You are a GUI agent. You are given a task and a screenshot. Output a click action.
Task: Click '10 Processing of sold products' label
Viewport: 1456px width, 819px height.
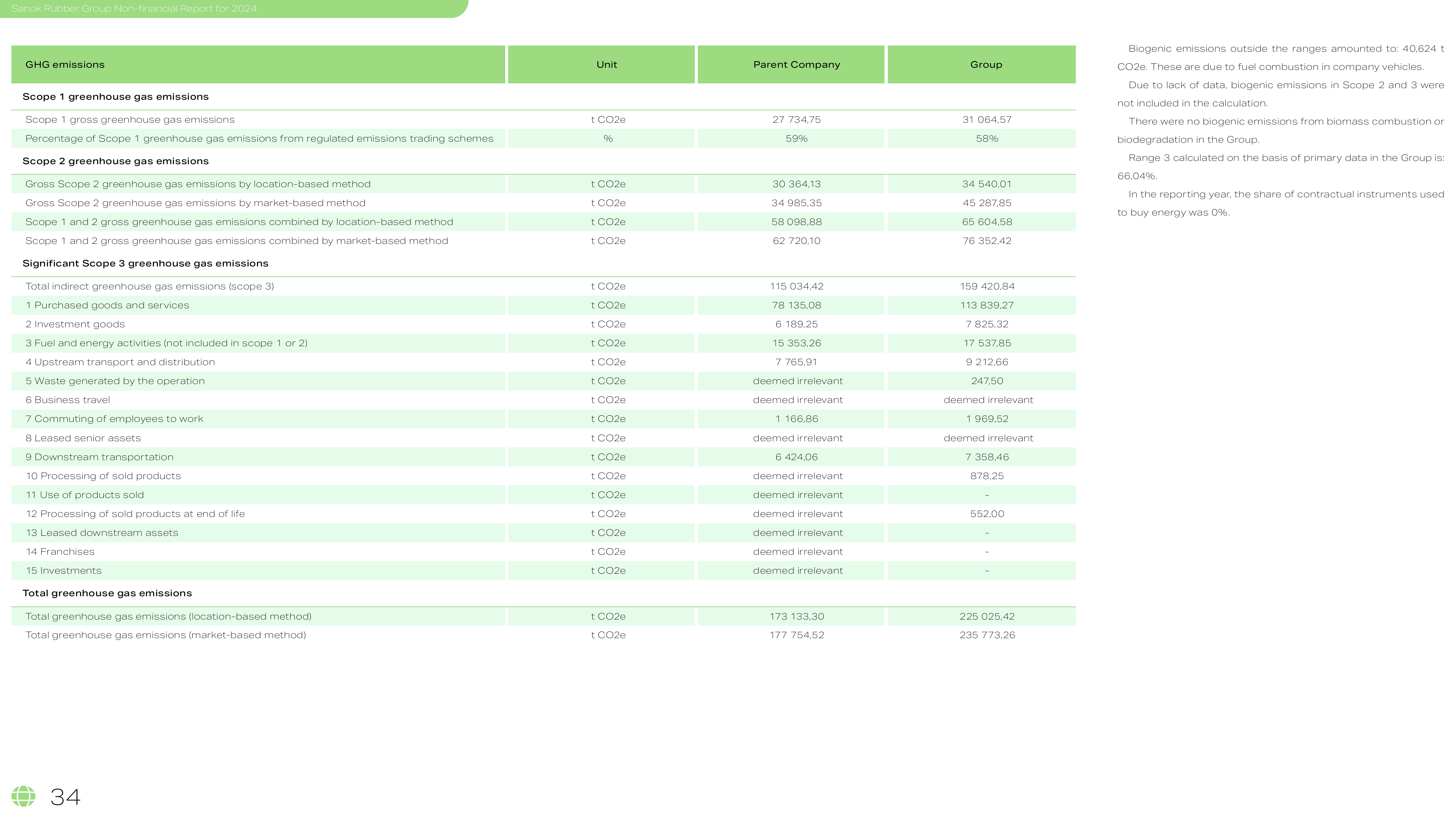pos(103,476)
